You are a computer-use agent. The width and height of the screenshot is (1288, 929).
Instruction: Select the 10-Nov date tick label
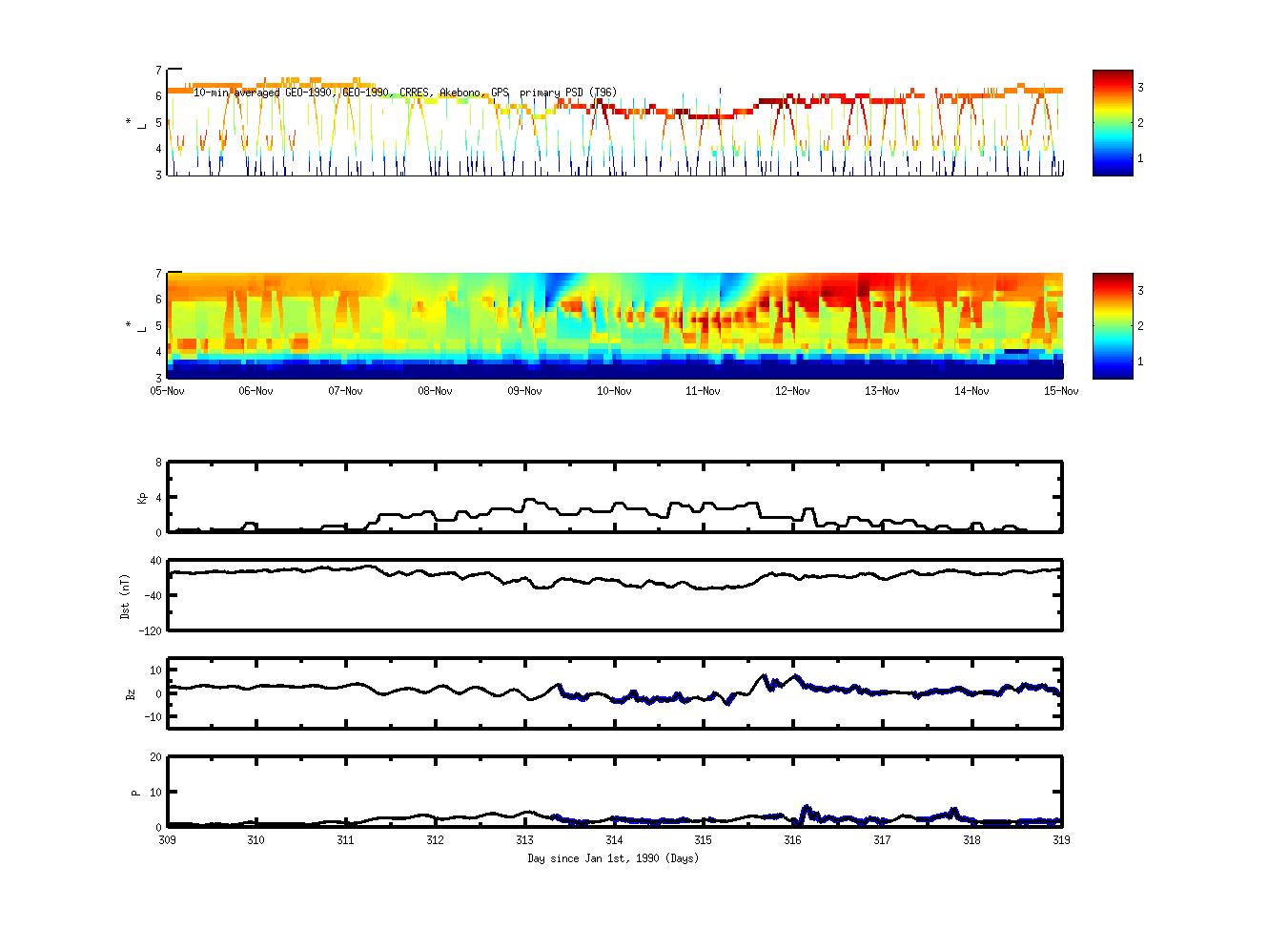point(614,391)
